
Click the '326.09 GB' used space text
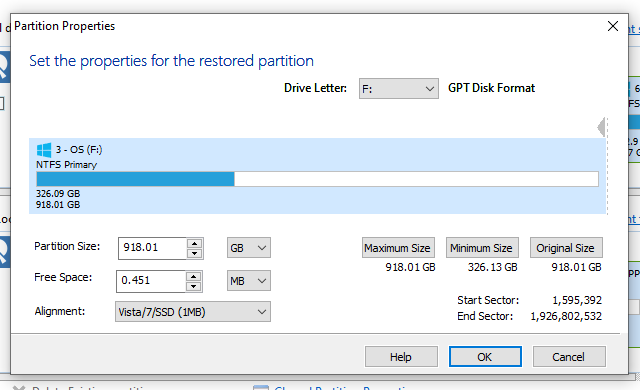tap(58, 193)
